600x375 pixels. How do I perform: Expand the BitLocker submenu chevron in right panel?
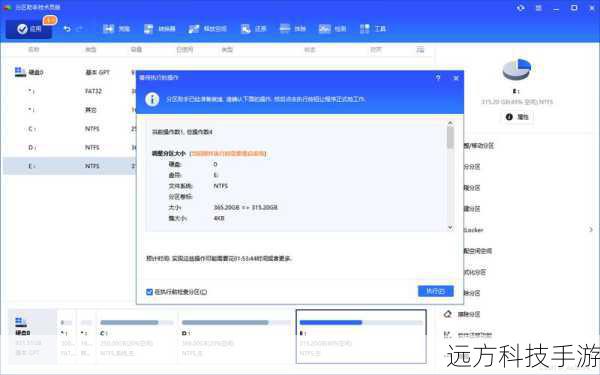(591, 230)
